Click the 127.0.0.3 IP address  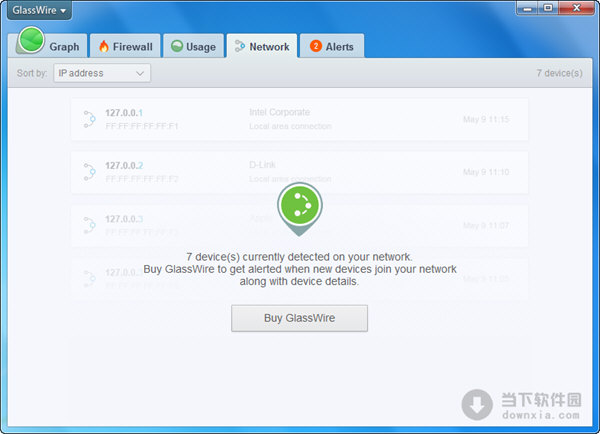tap(124, 219)
